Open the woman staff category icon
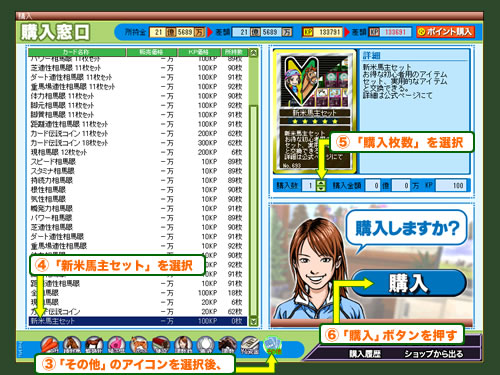The height and width of the screenshot is (375, 500). [x=183, y=345]
